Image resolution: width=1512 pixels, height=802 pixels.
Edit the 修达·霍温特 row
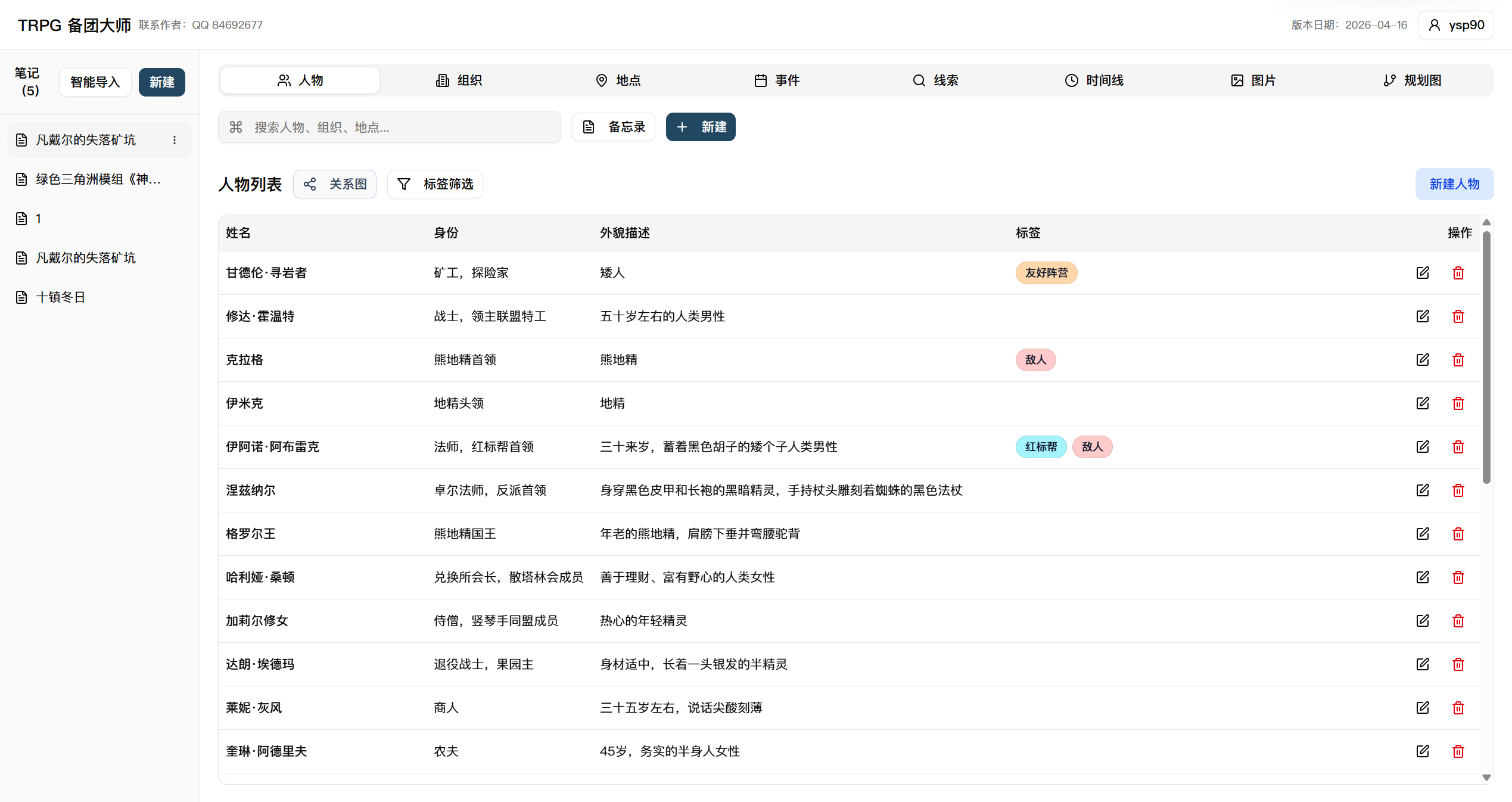pos(1423,316)
